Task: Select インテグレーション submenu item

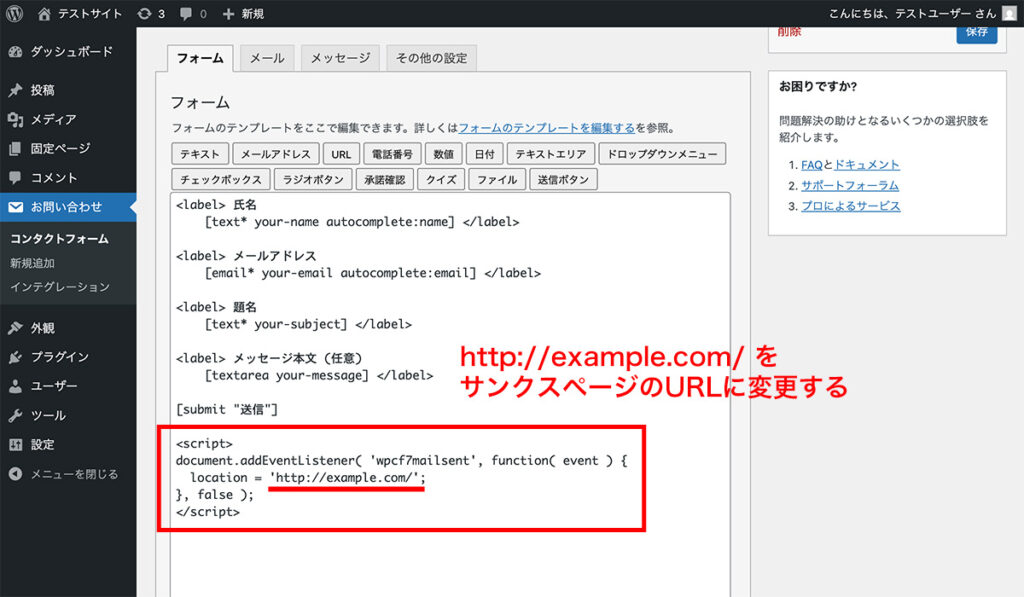Action: [60, 287]
